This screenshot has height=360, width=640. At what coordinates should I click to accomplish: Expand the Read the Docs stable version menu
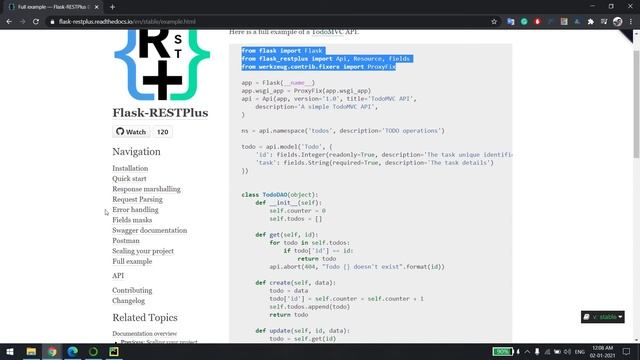coord(602,317)
